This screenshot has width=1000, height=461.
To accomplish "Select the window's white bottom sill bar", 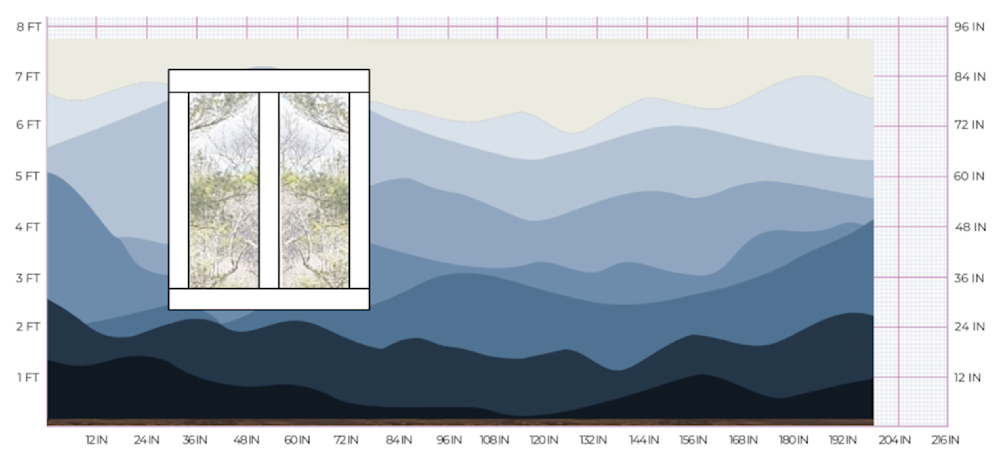I will [x=269, y=299].
